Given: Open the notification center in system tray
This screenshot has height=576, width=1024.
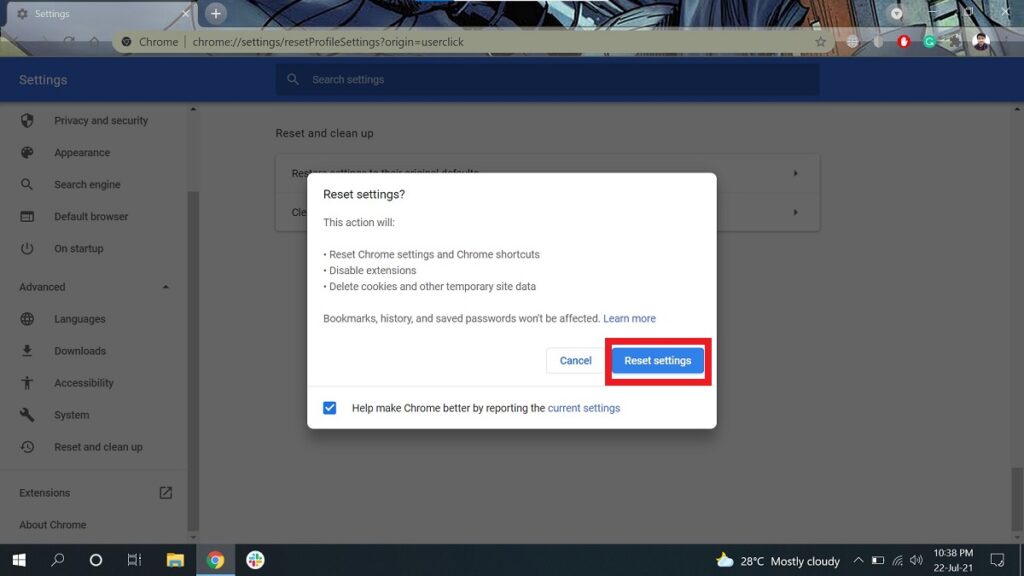Looking at the screenshot, I should pos(995,560).
